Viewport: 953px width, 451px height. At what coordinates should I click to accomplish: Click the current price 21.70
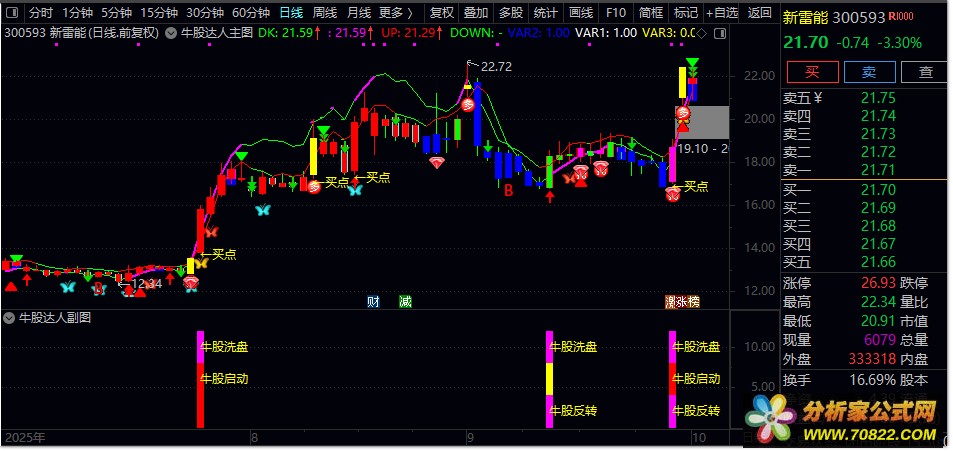tap(806, 43)
